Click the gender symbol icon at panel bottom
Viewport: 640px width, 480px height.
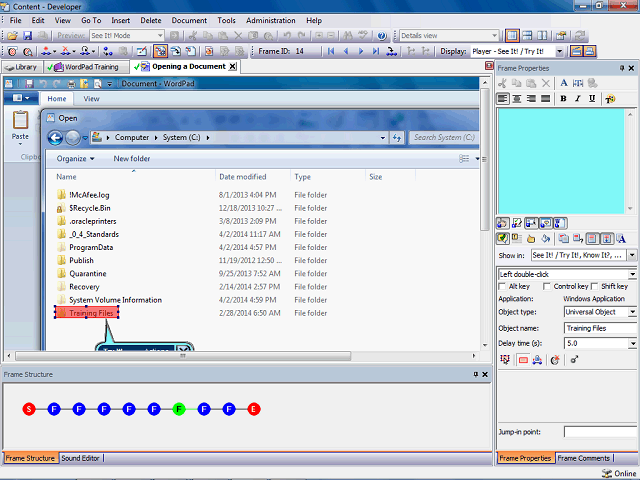click(x=574, y=360)
